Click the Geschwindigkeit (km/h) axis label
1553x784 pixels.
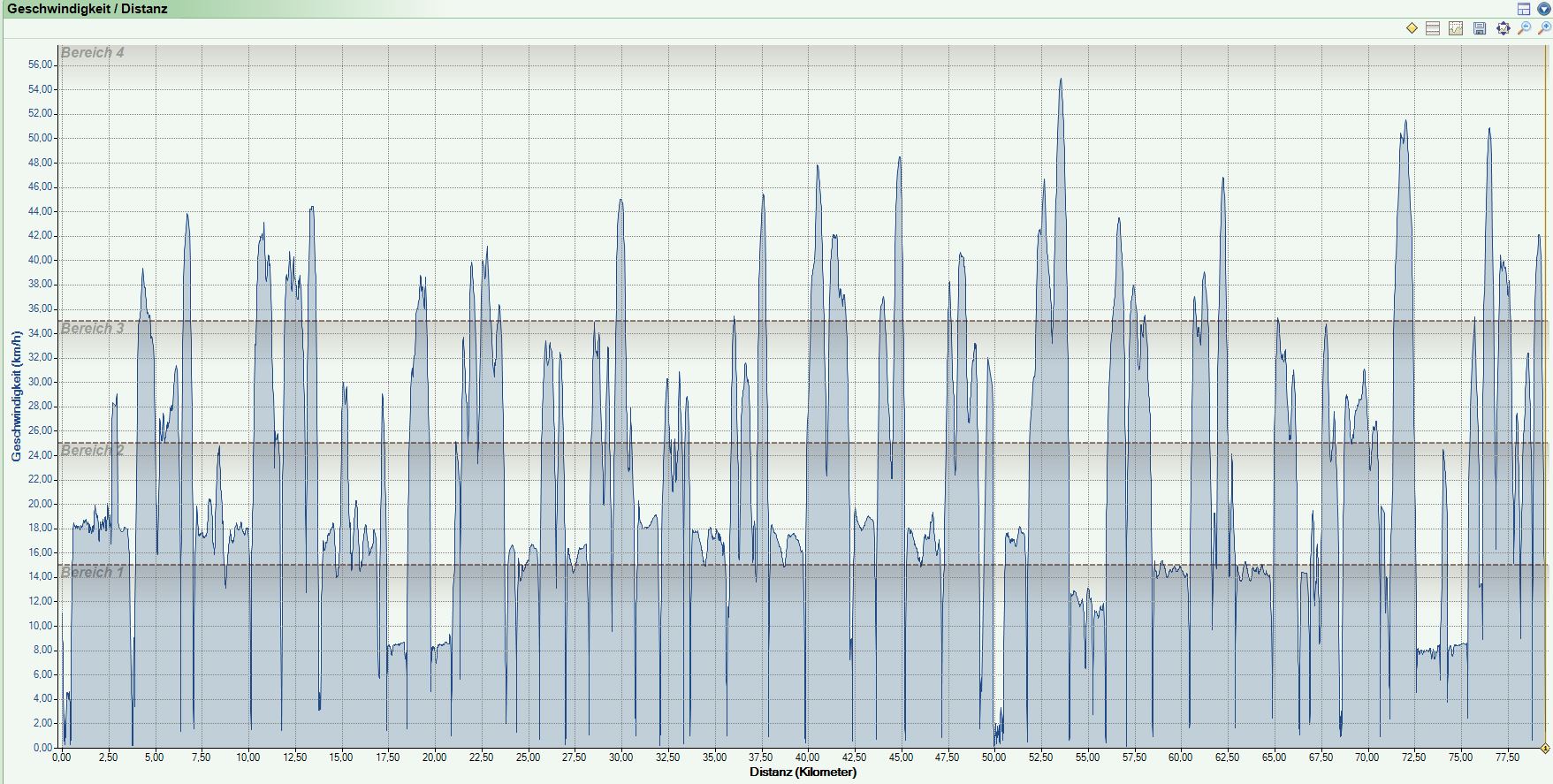16,396
